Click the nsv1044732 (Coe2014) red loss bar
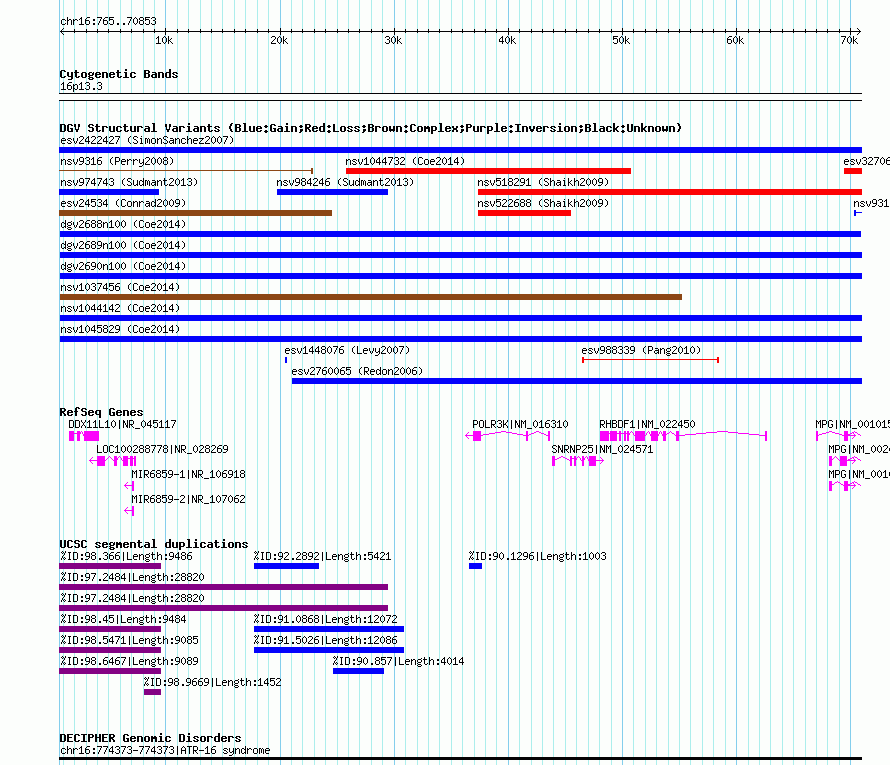 (x=488, y=171)
